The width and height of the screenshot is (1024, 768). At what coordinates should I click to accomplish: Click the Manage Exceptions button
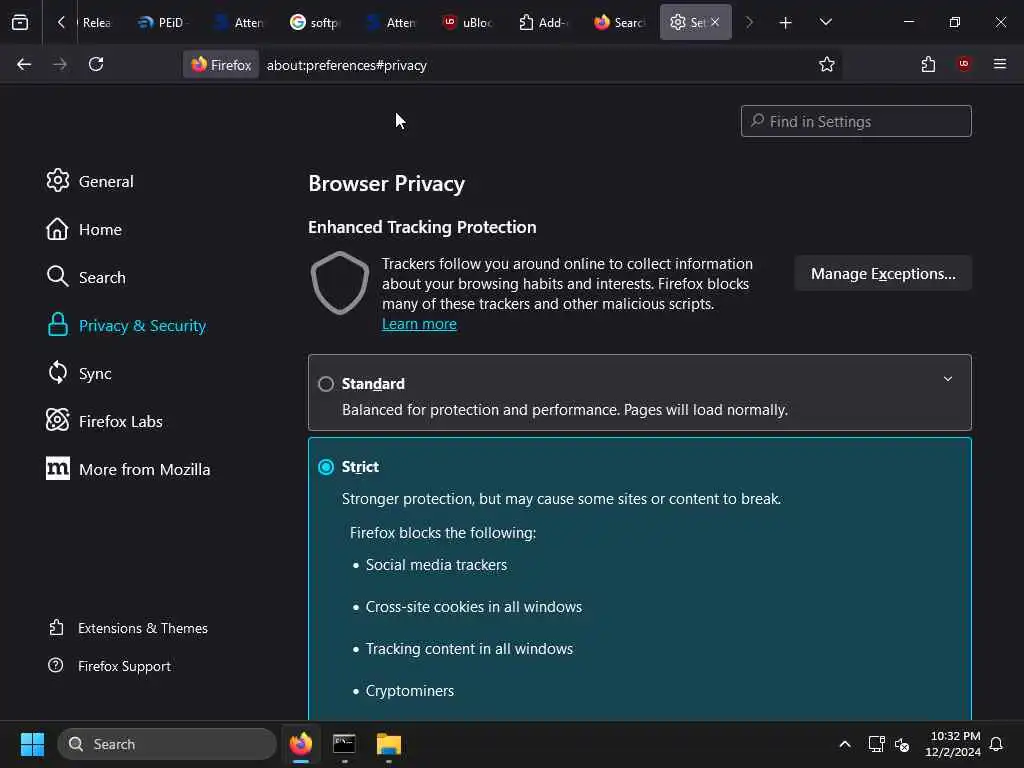883,274
